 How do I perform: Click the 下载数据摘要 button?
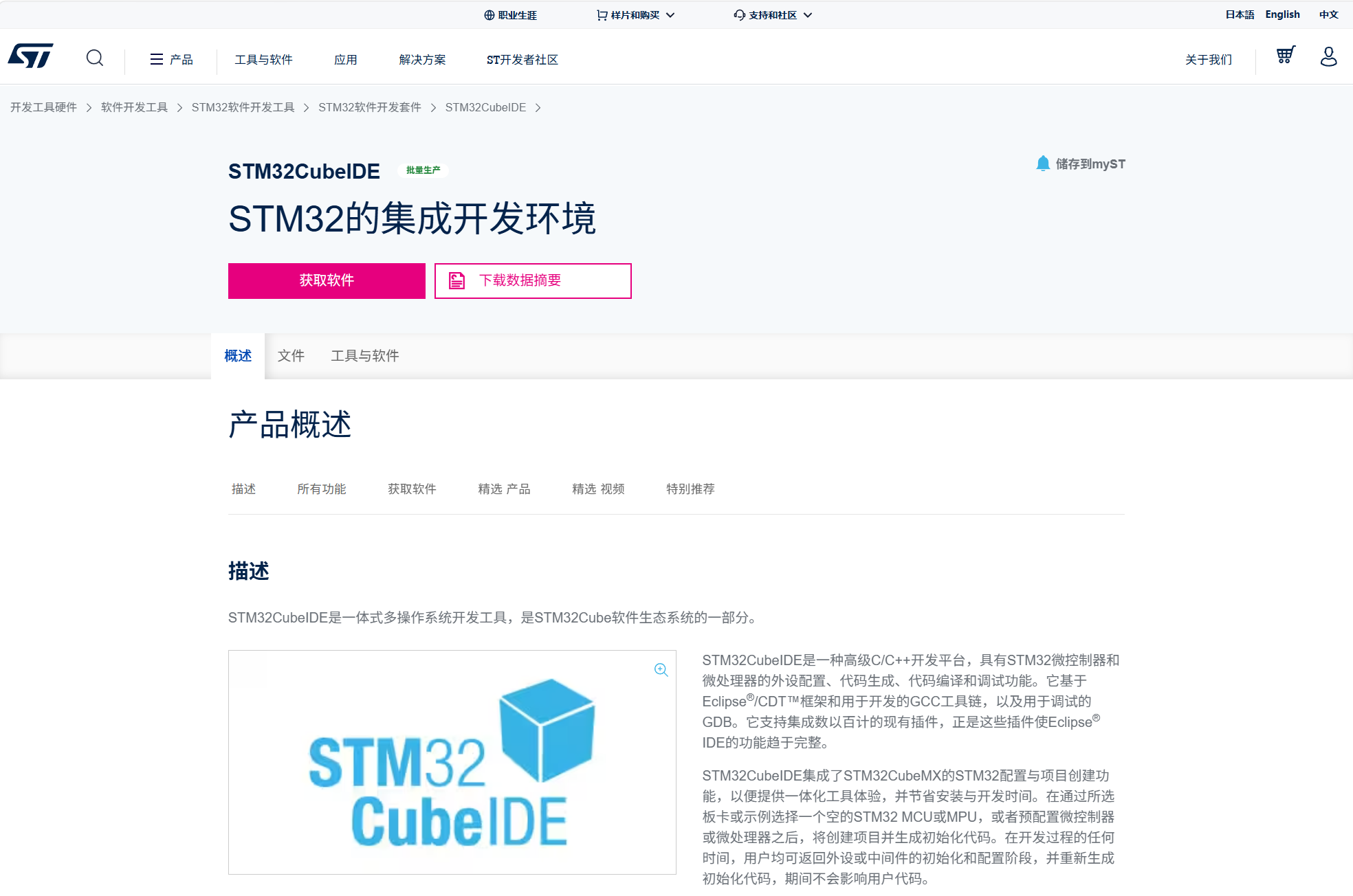coord(533,281)
